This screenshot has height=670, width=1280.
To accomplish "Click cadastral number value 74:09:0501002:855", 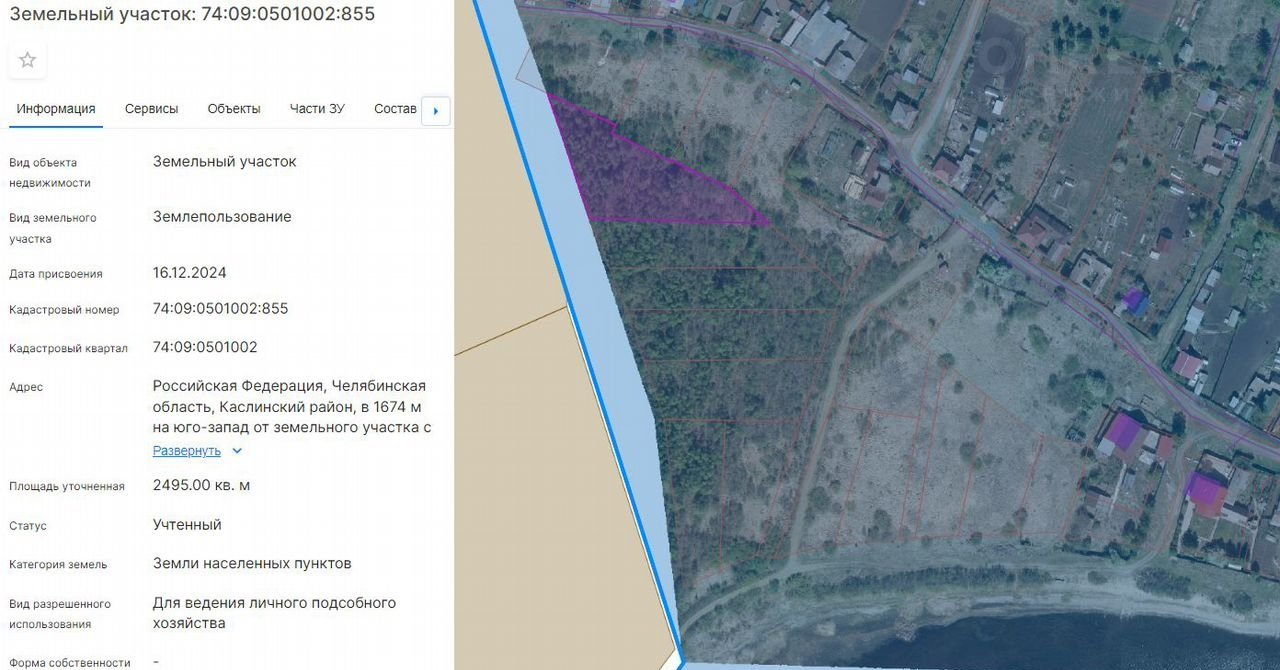I will click(220, 309).
